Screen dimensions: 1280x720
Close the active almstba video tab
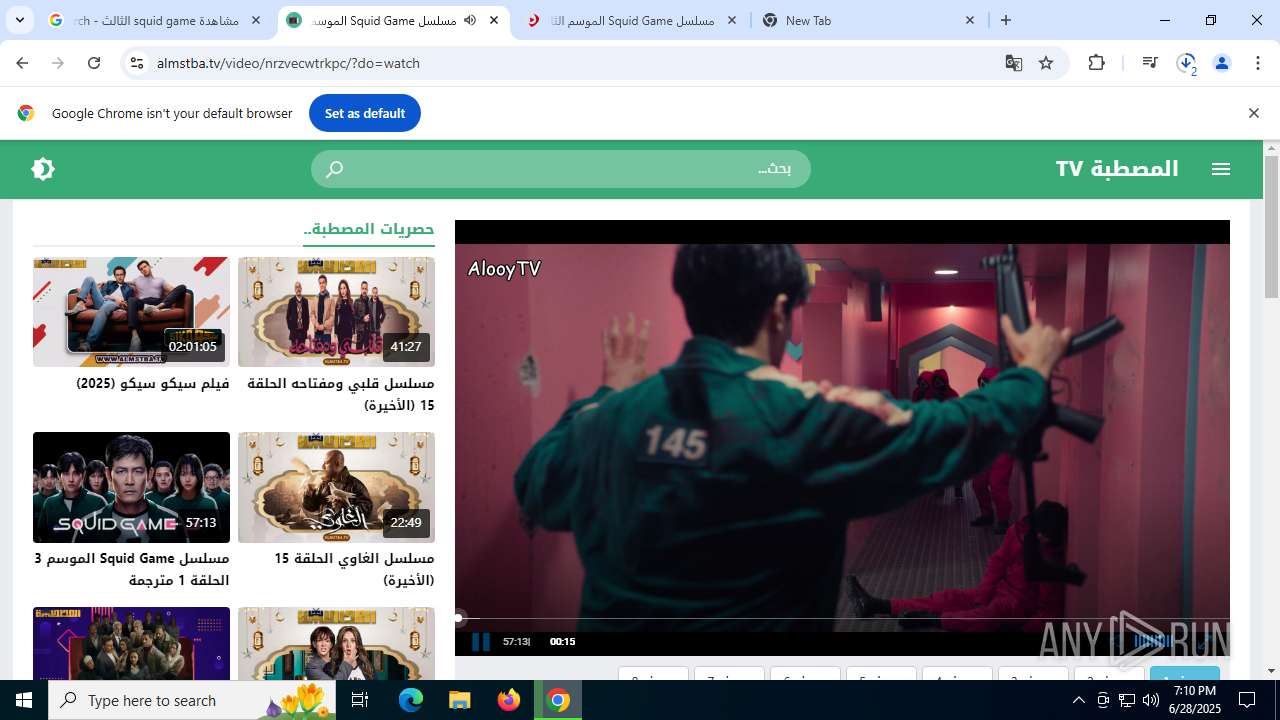pos(494,20)
